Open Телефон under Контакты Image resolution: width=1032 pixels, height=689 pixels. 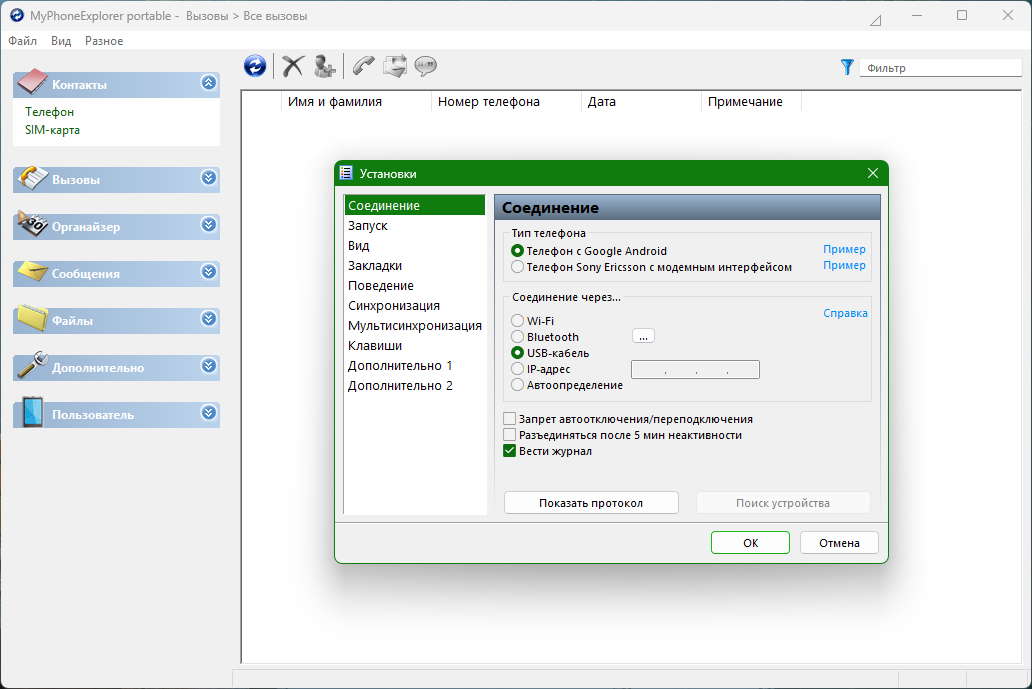tap(49, 112)
